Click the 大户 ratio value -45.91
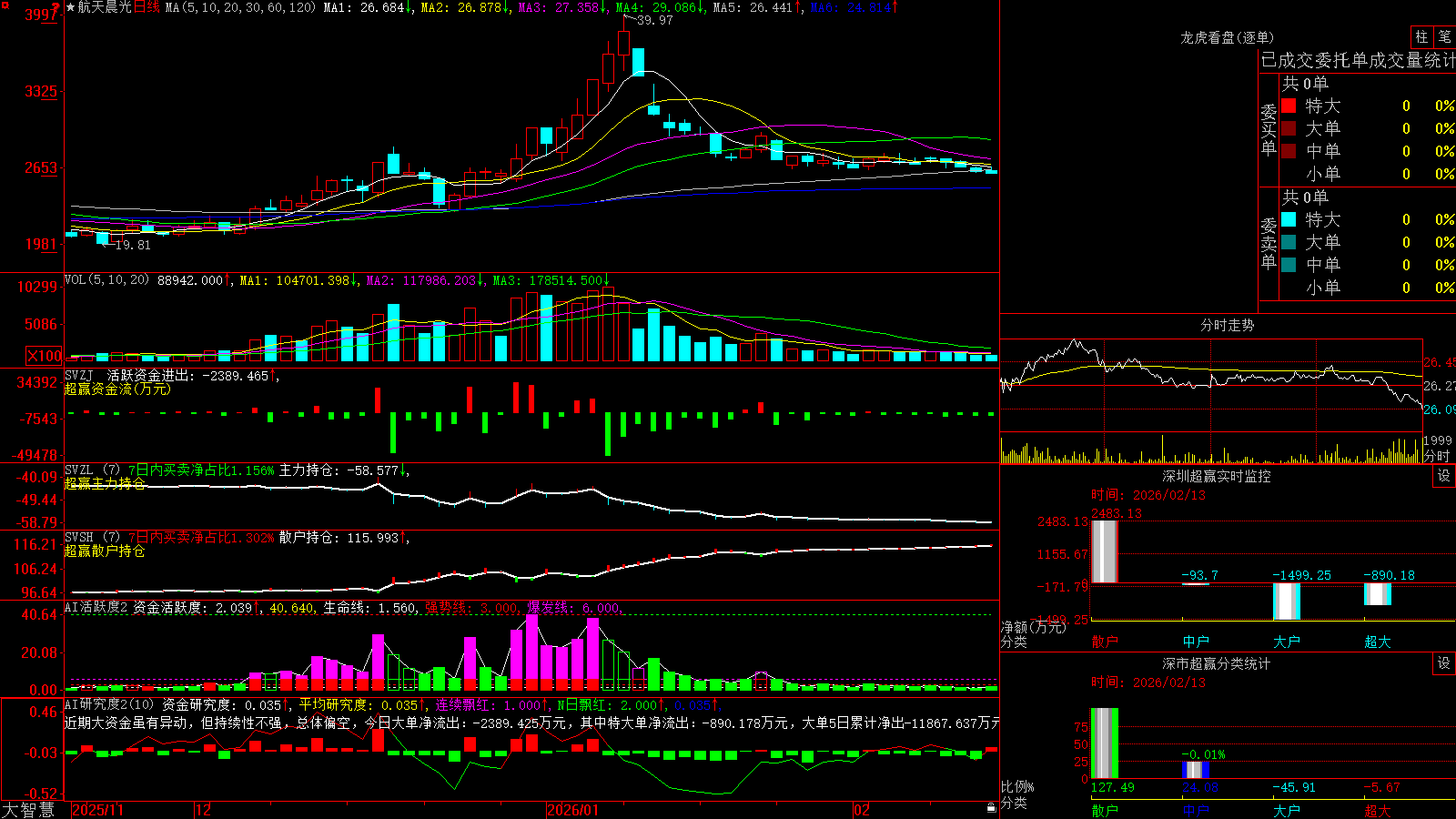1456x819 pixels. (x=1294, y=787)
